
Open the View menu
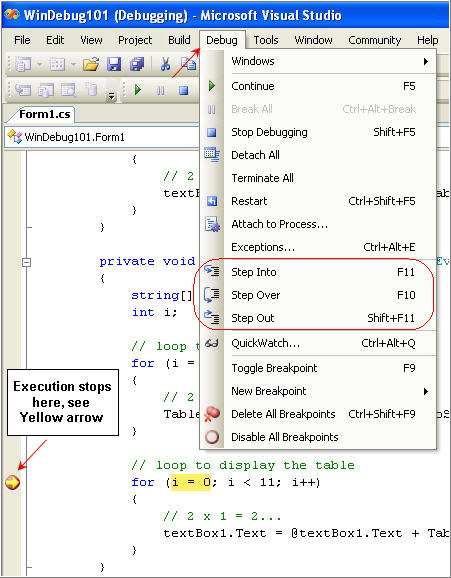91,40
